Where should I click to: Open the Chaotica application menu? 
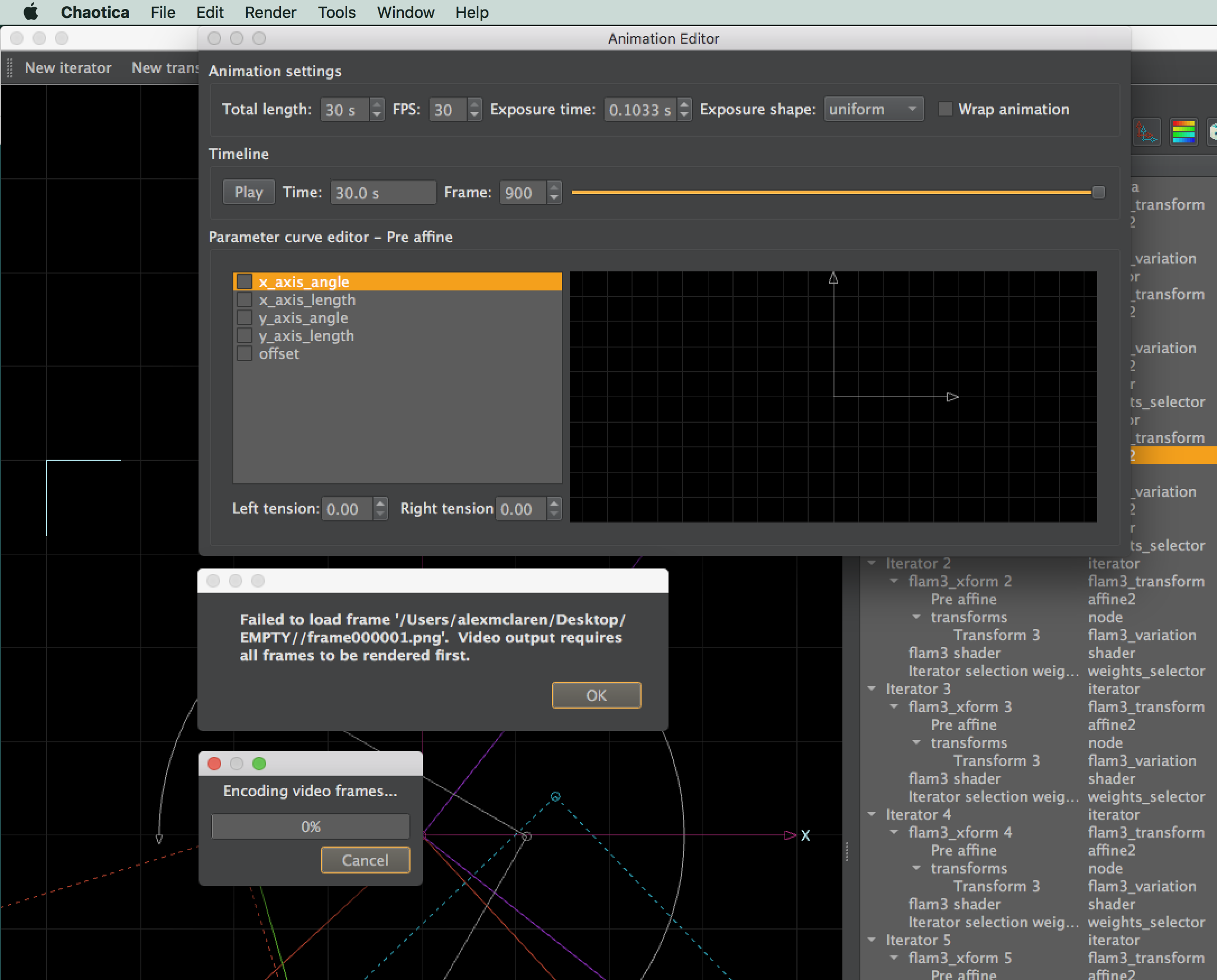95,12
